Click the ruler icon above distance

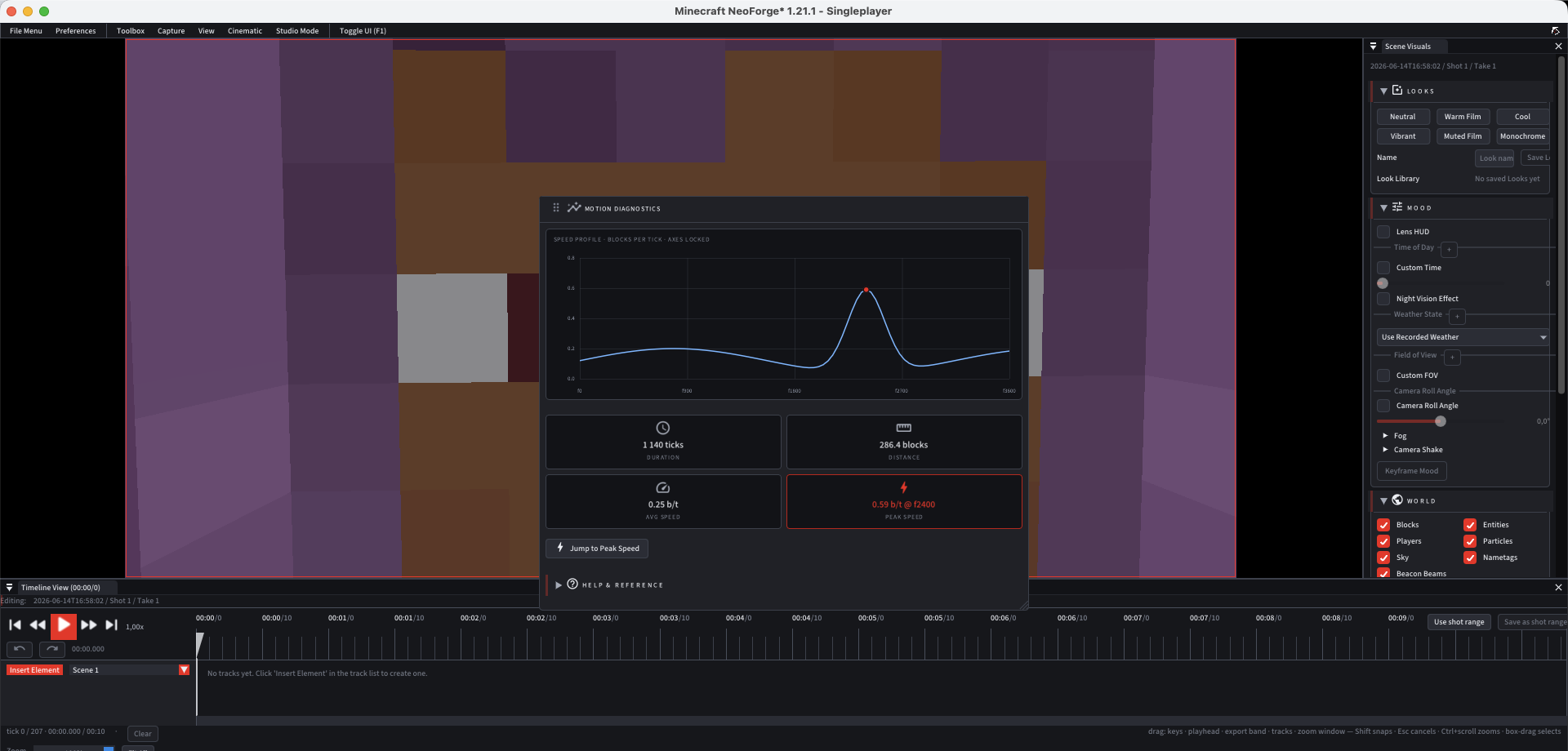coord(904,428)
